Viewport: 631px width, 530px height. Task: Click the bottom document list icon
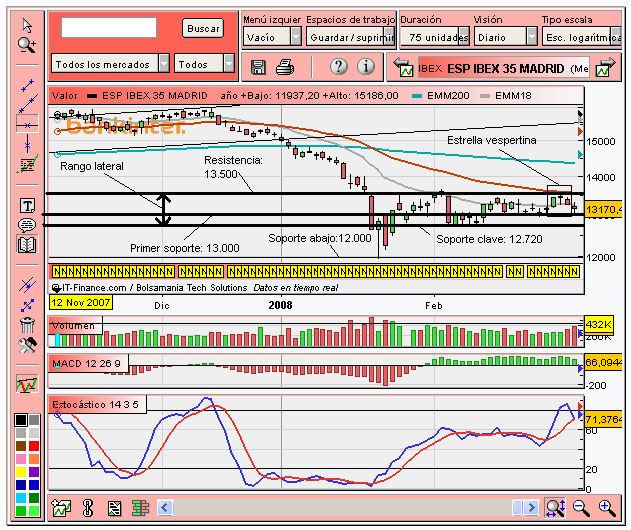[x=115, y=509]
